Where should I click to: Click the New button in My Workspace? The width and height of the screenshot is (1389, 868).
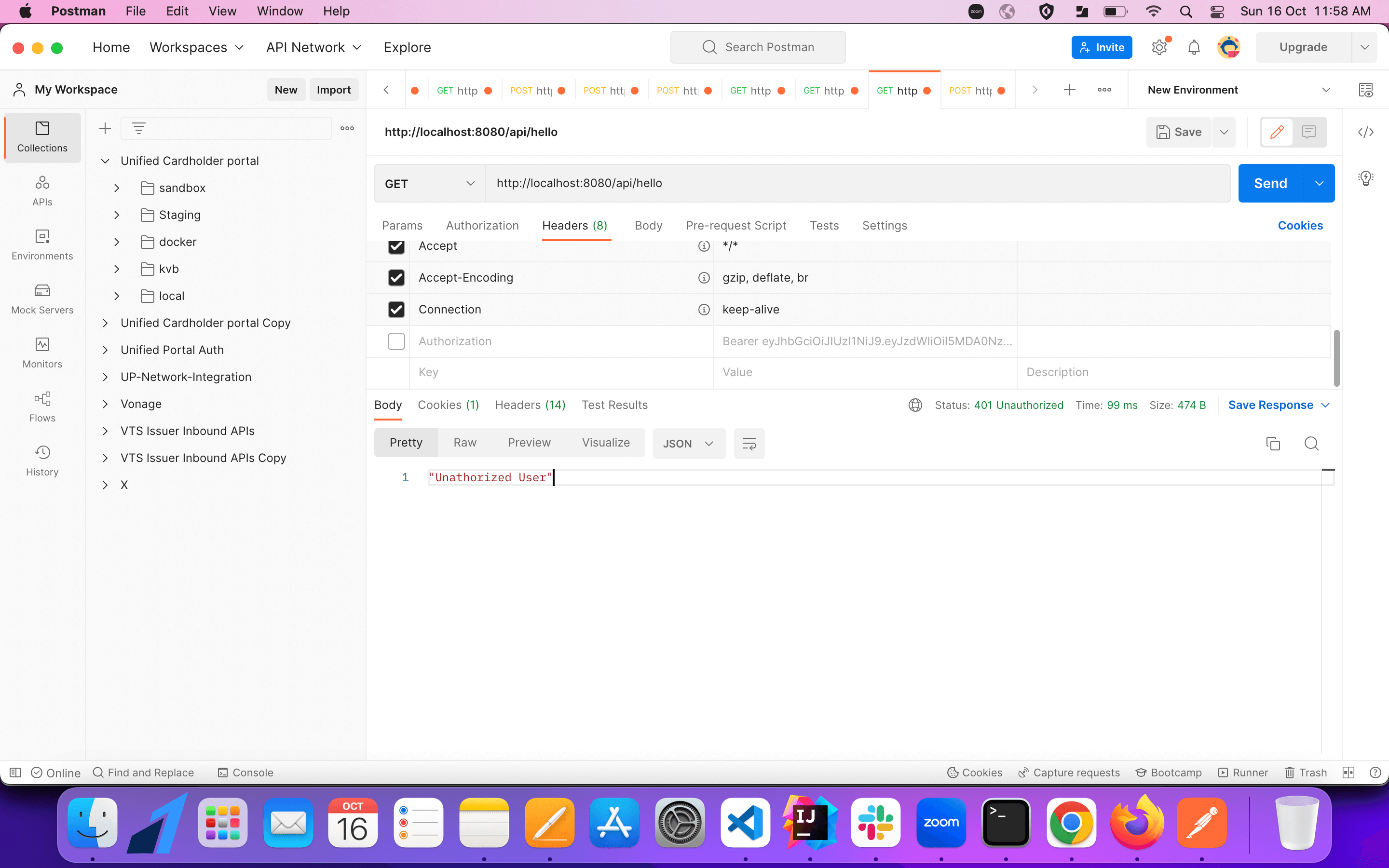(286, 90)
